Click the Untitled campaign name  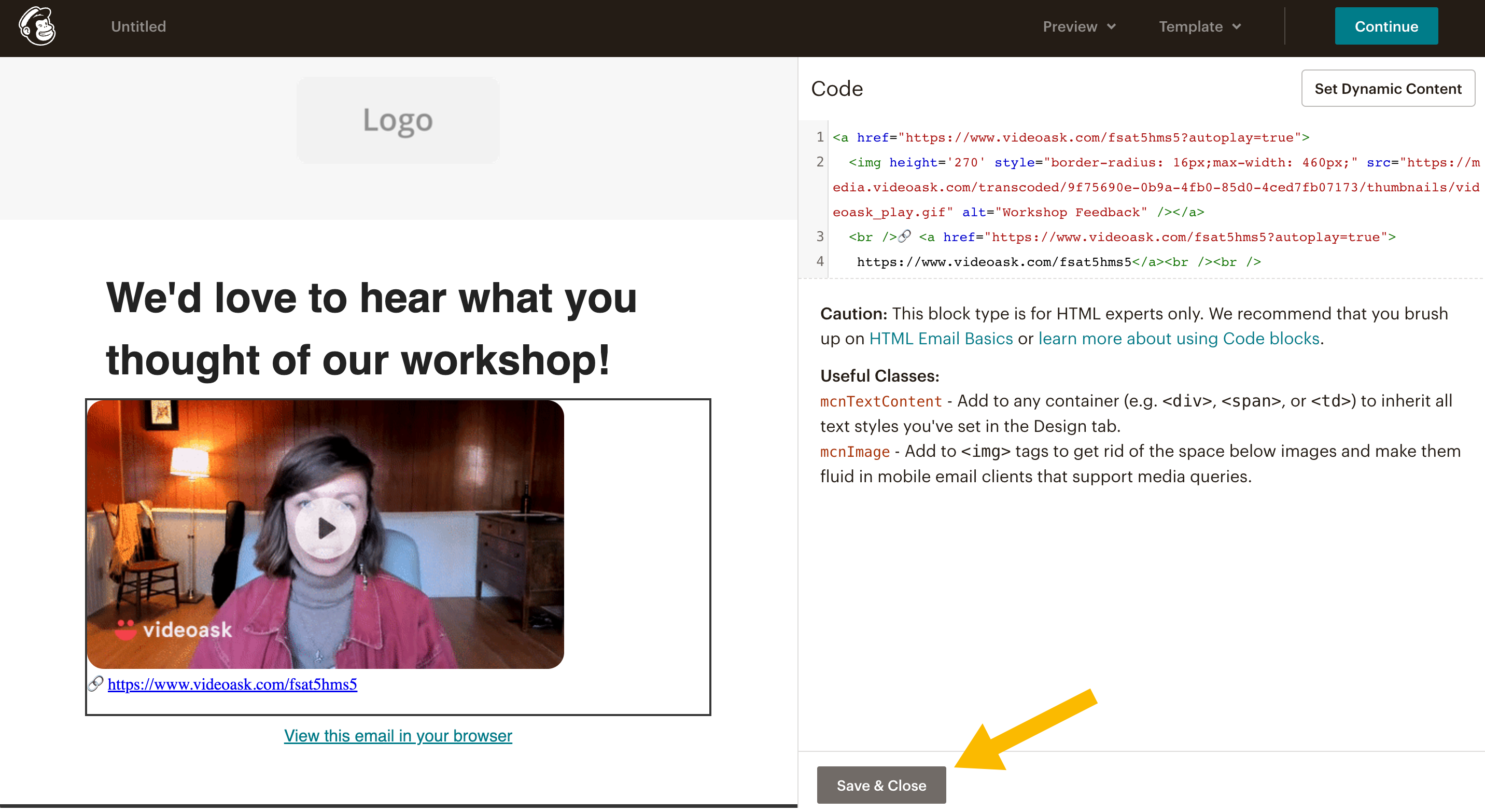(138, 26)
